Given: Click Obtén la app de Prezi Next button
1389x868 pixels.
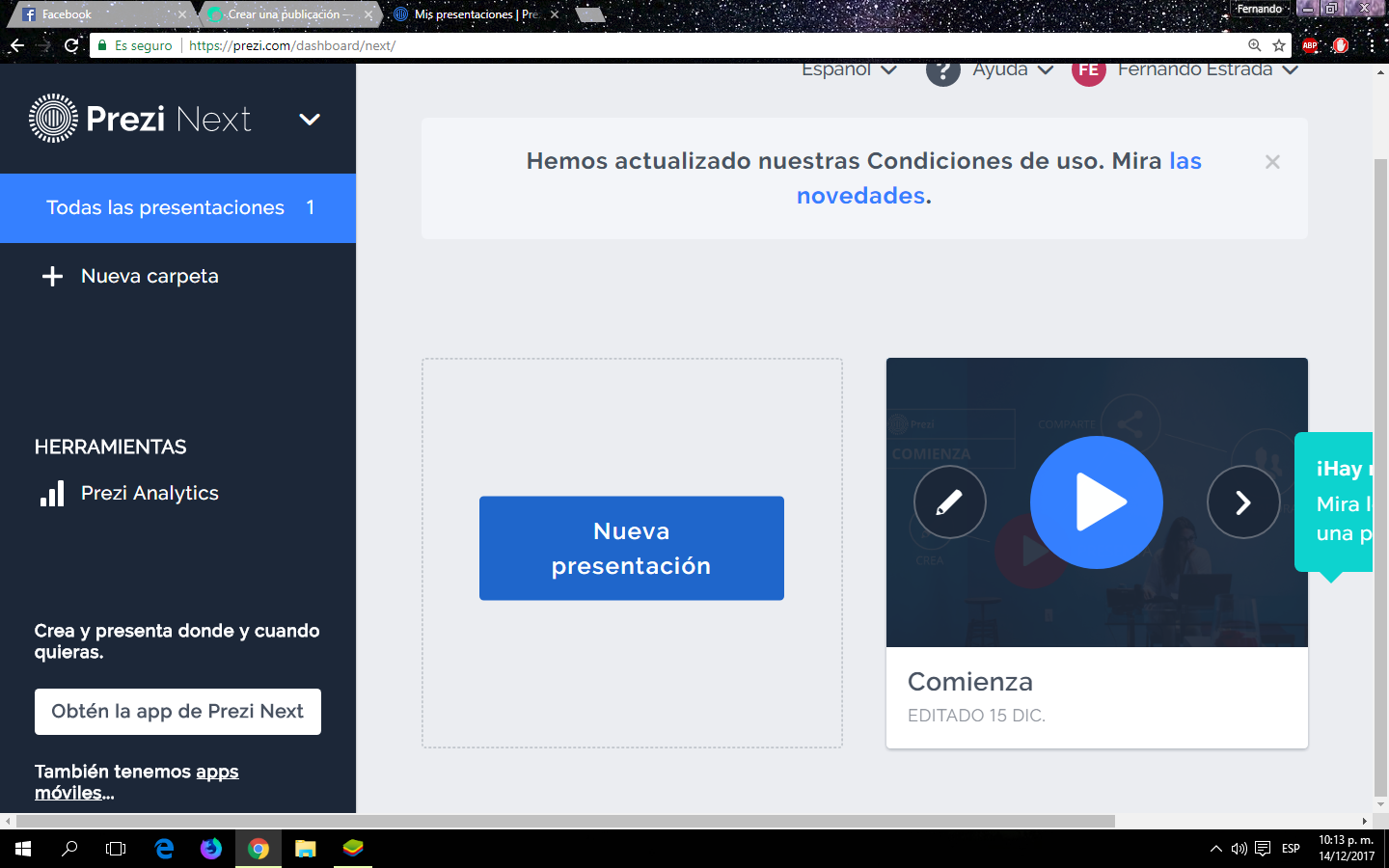Looking at the screenshot, I should [x=177, y=712].
